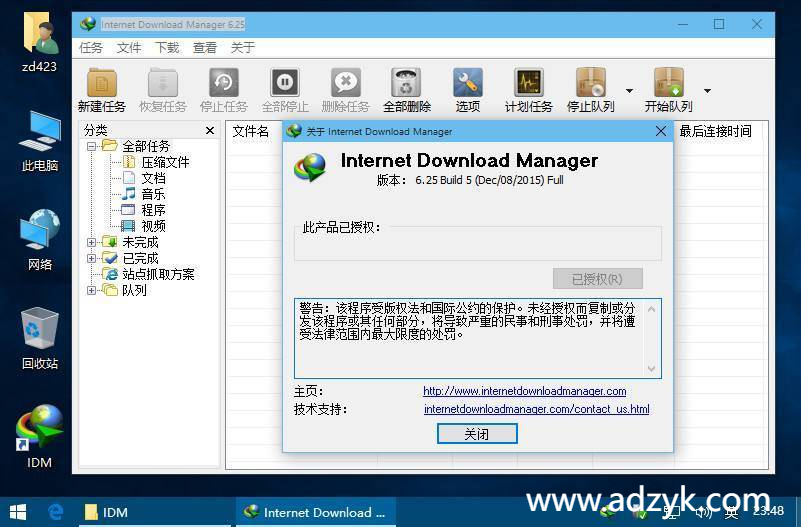
Task: Click the 停止任务 (stop task) toolbar icon
Action: point(224,90)
